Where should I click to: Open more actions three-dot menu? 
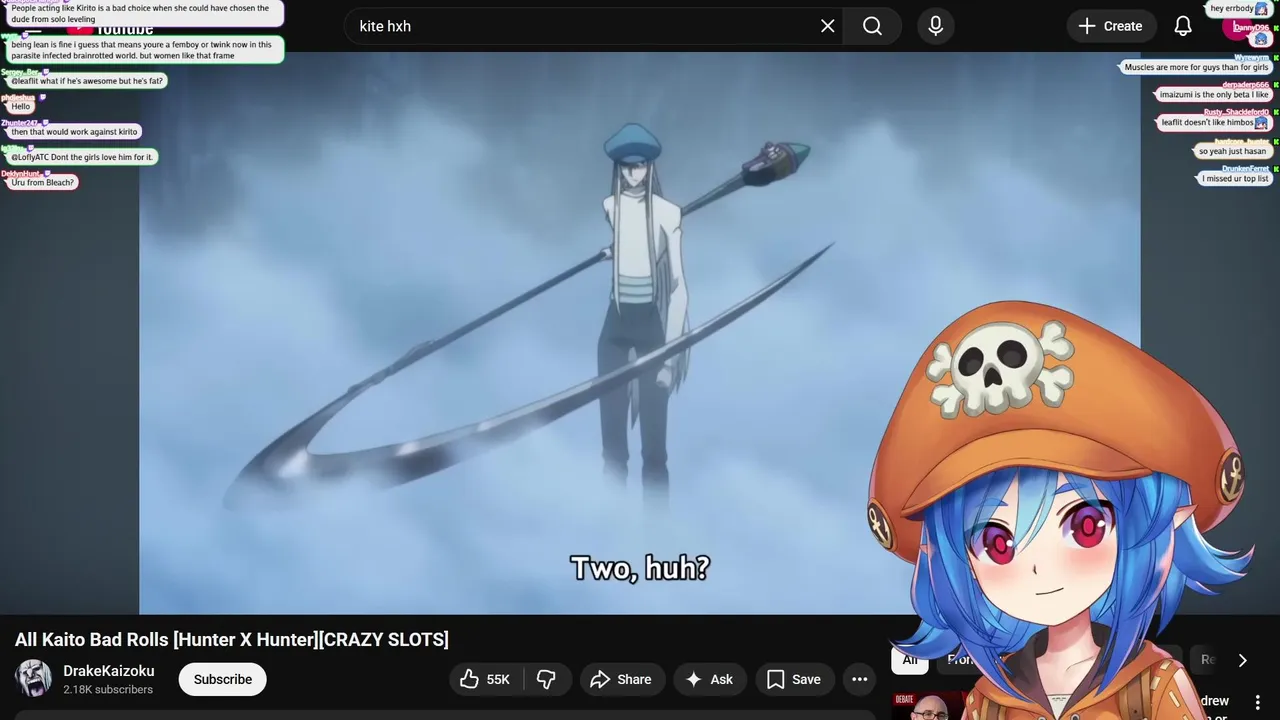[x=859, y=679]
